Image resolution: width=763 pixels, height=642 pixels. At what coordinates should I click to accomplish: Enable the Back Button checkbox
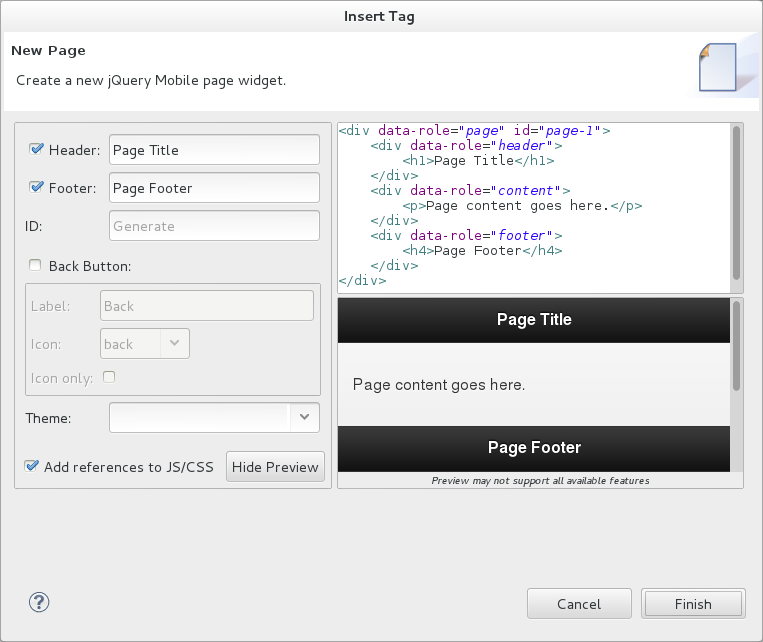point(36,265)
